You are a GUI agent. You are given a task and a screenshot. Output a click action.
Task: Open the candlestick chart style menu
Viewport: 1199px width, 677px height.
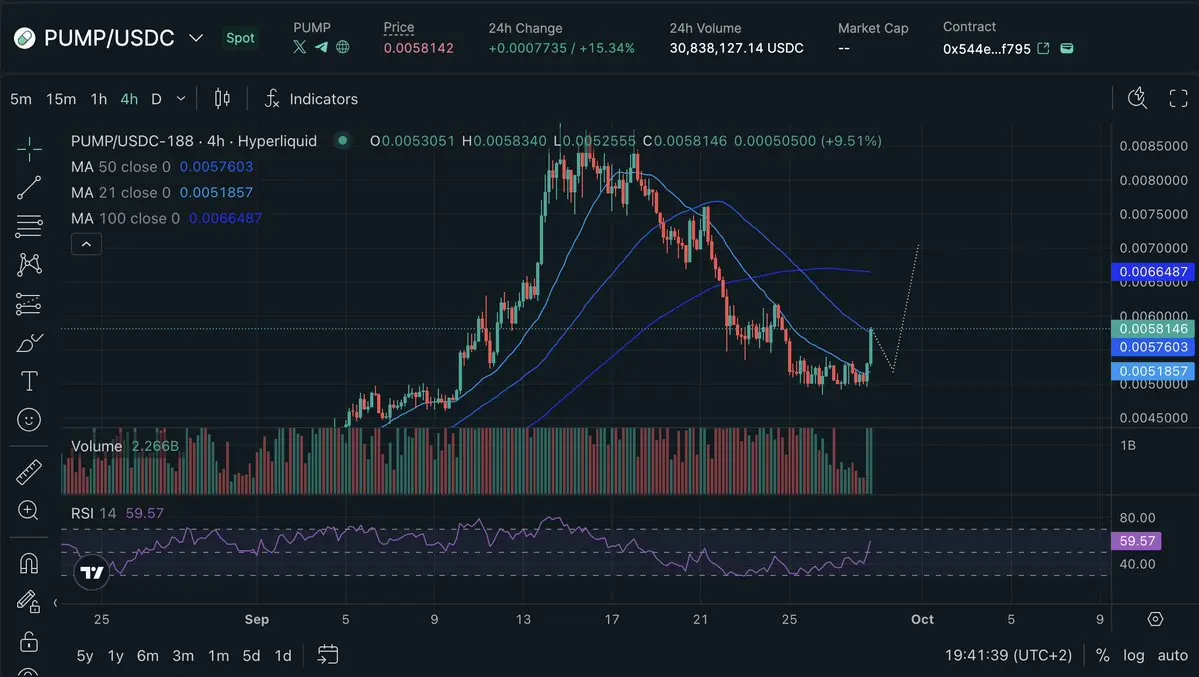point(222,99)
